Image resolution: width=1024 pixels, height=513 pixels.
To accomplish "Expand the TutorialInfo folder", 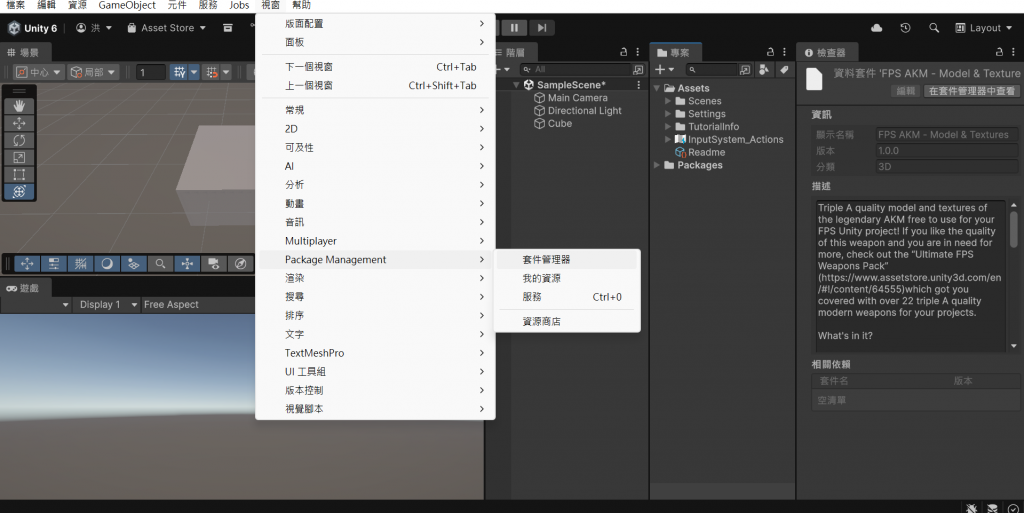I will [x=668, y=127].
